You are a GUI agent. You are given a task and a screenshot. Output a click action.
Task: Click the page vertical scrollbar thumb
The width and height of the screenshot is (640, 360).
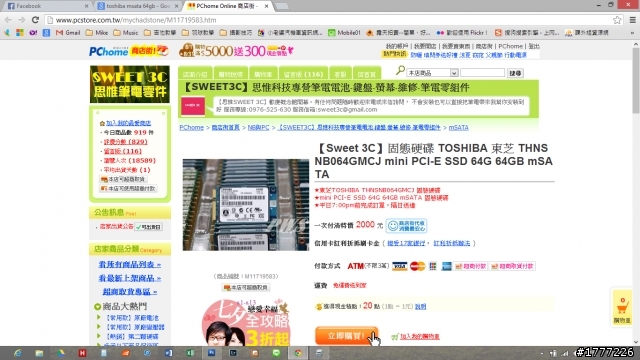point(636,80)
